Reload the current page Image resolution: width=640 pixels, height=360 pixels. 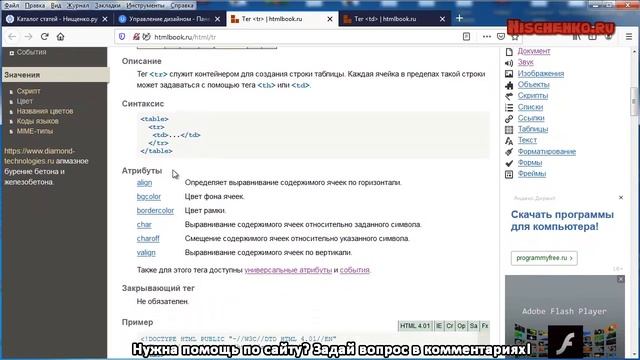tap(44, 37)
